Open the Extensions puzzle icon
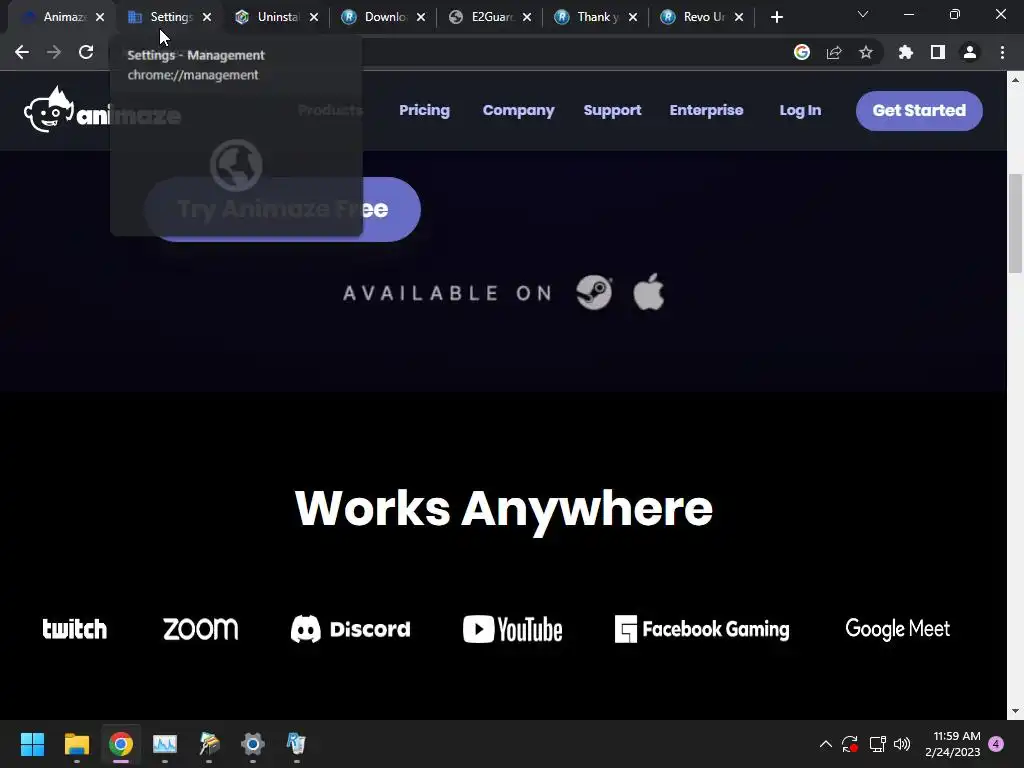The height and width of the screenshot is (768, 1024). [x=906, y=52]
